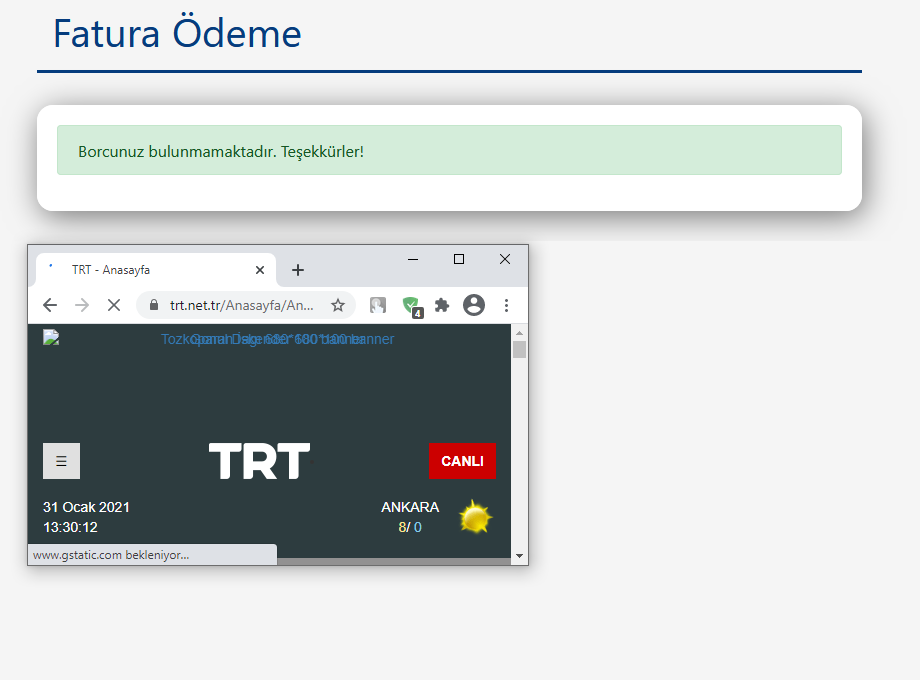The width and height of the screenshot is (920, 680).
Task: Open Chrome's three-dot menu
Action: (x=506, y=305)
